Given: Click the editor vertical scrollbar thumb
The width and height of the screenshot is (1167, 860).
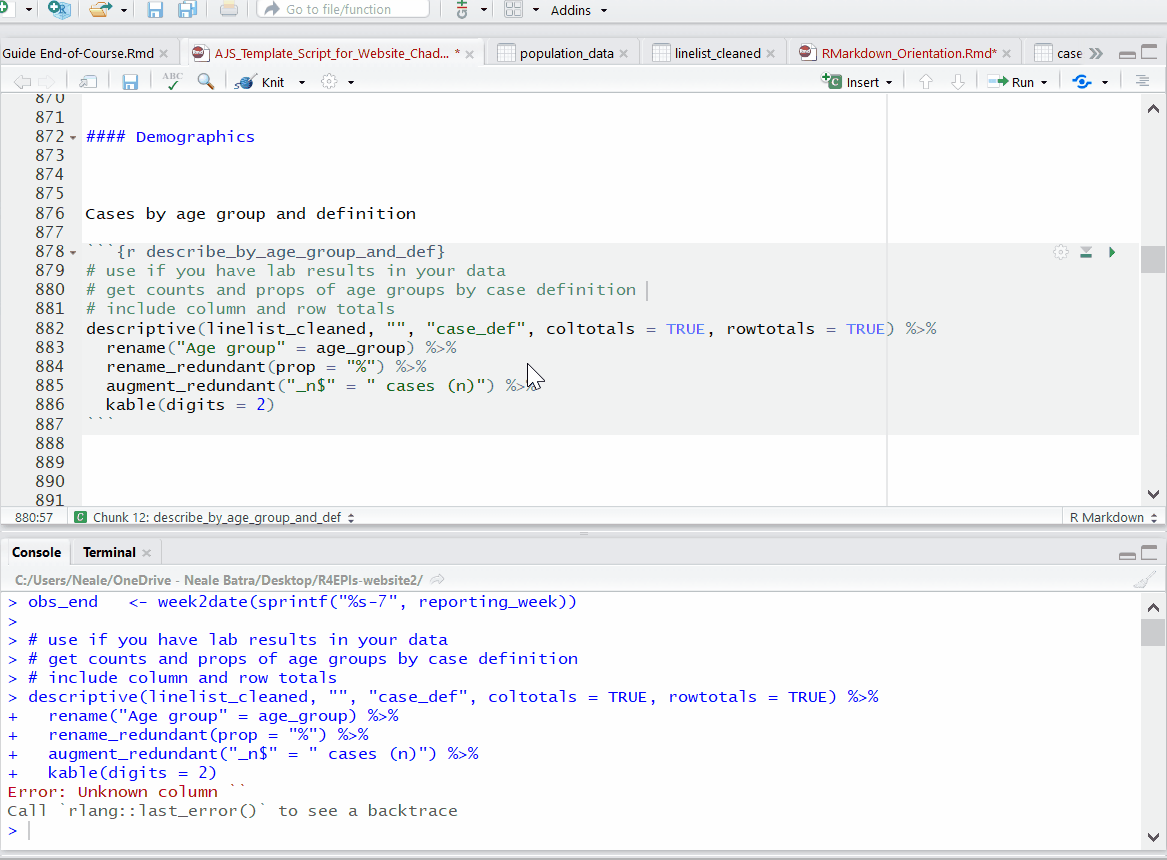Looking at the screenshot, I should [1153, 260].
